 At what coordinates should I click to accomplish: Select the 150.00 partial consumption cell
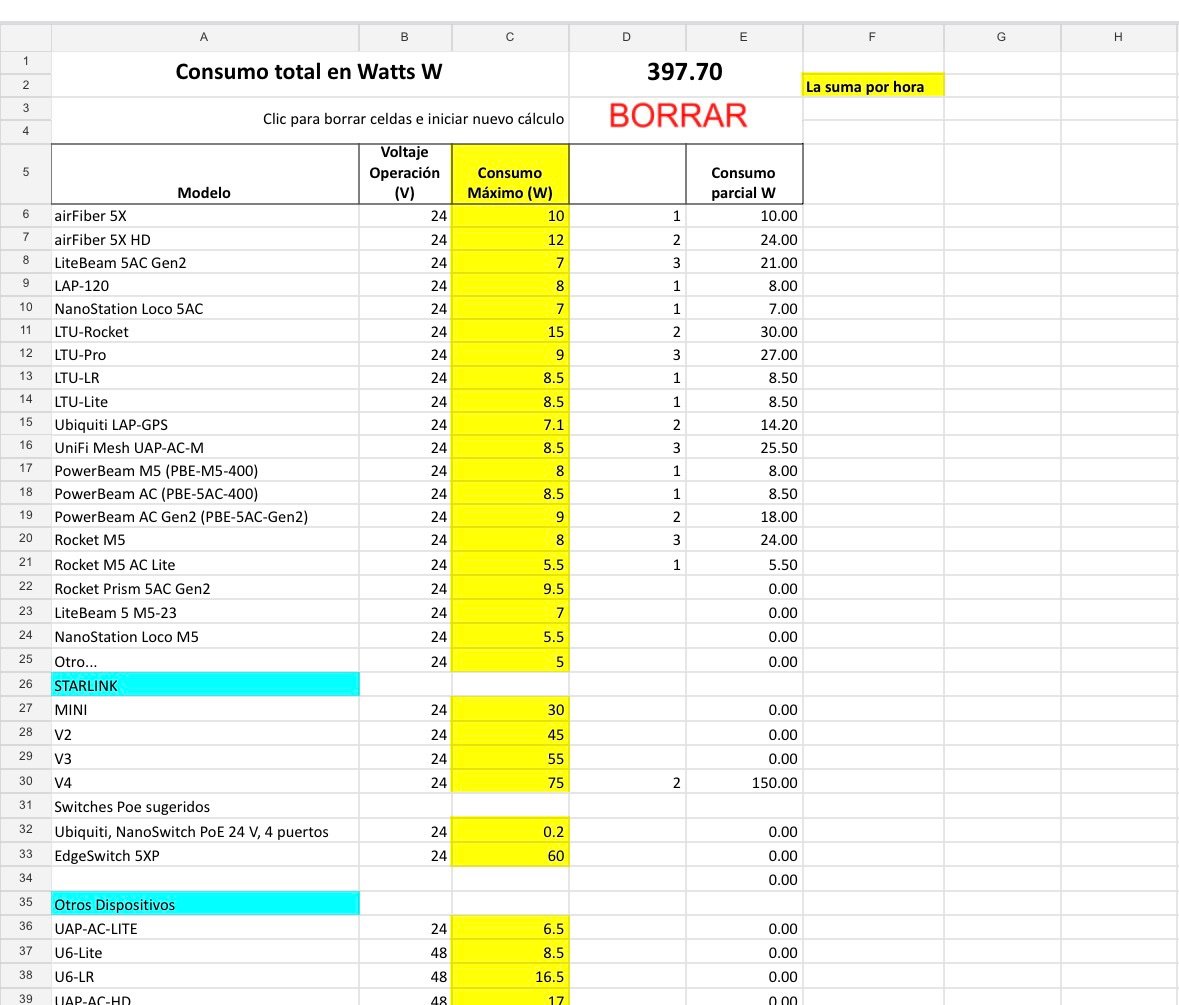click(x=744, y=783)
